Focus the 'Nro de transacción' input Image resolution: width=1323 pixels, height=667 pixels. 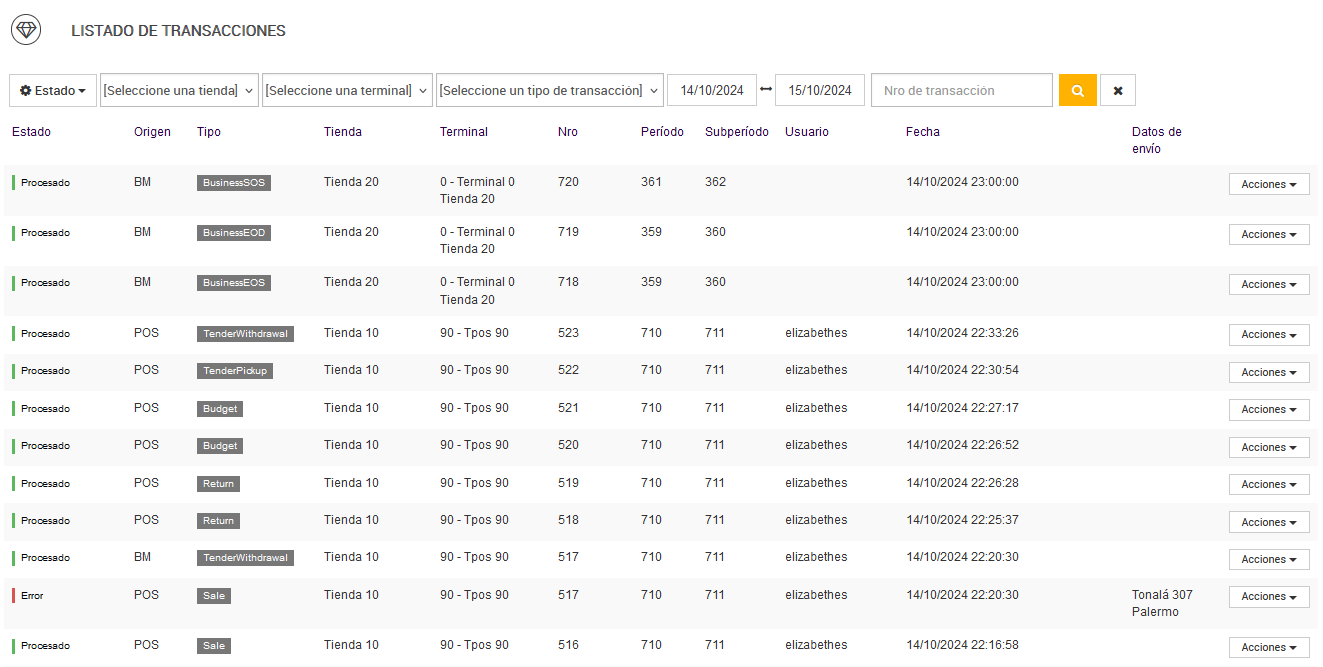click(x=961, y=90)
